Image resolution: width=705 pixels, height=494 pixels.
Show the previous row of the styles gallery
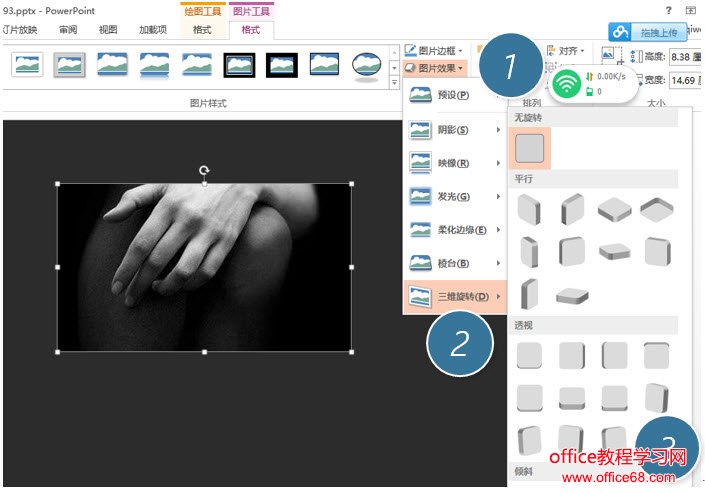394,53
